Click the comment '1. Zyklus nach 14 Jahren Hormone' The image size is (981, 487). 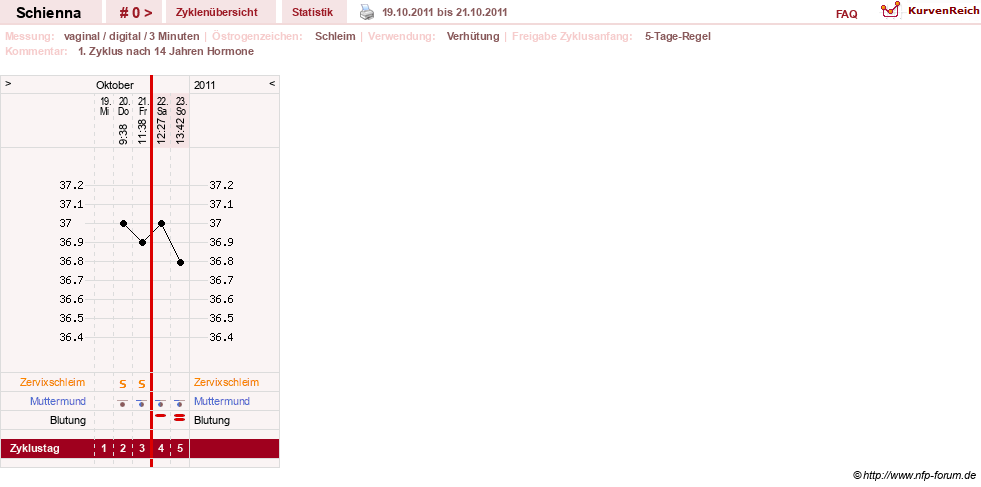coord(166,51)
